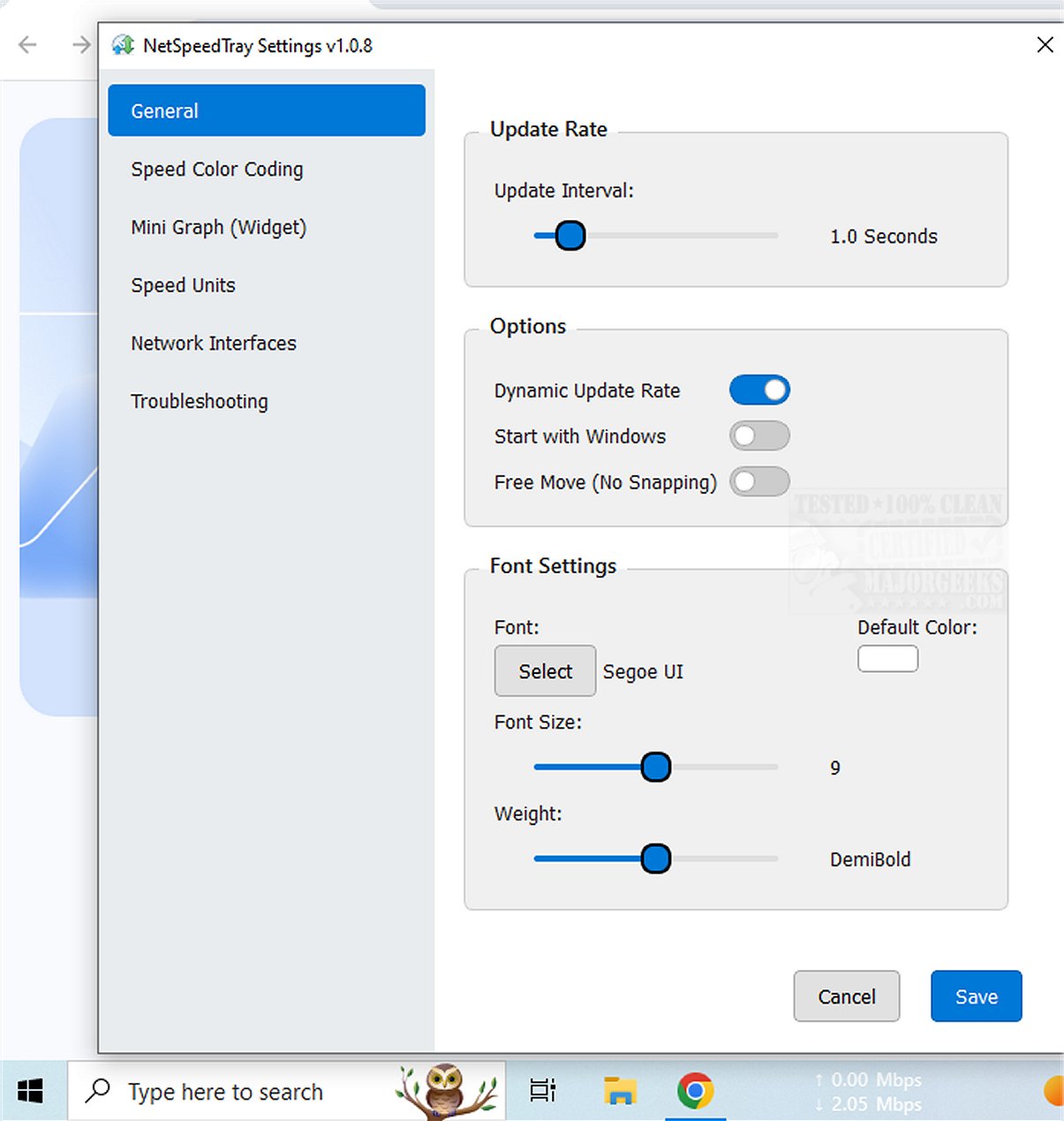The width and height of the screenshot is (1064, 1121).
Task: Open Google Chrome from the taskbar
Action: click(x=695, y=1091)
